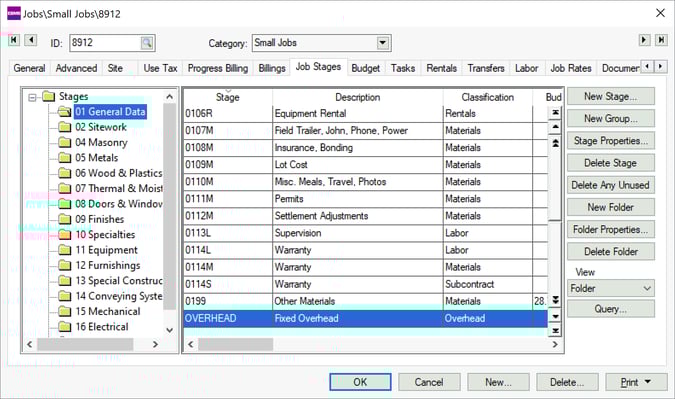Image resolution: width=675 pixels, height=399 pixels.
Task: Click the Cancel button
Action: tap(429, 382)
